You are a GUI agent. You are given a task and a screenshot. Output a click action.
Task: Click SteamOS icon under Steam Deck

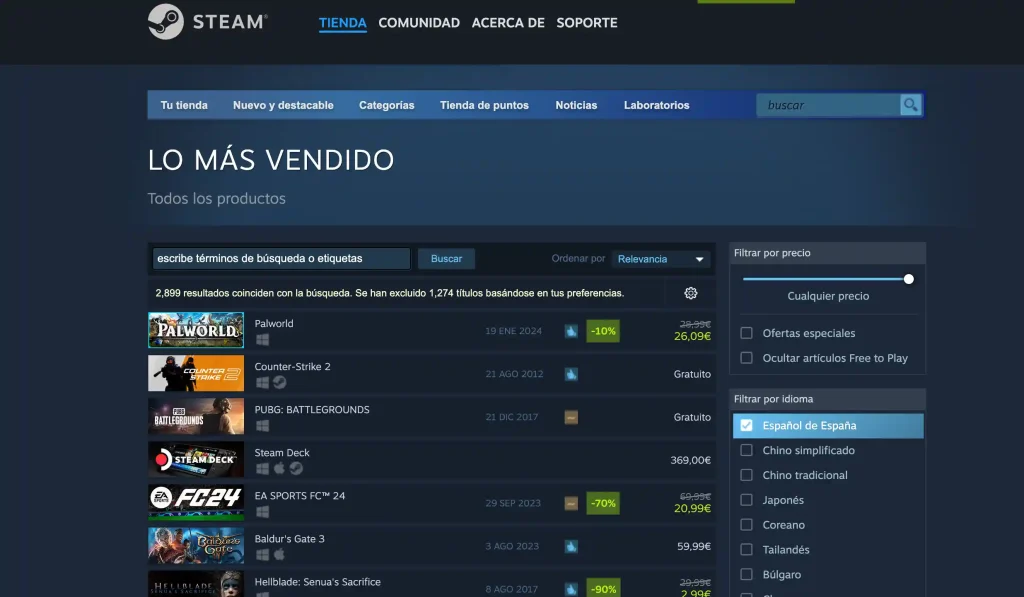pos(296,468)
